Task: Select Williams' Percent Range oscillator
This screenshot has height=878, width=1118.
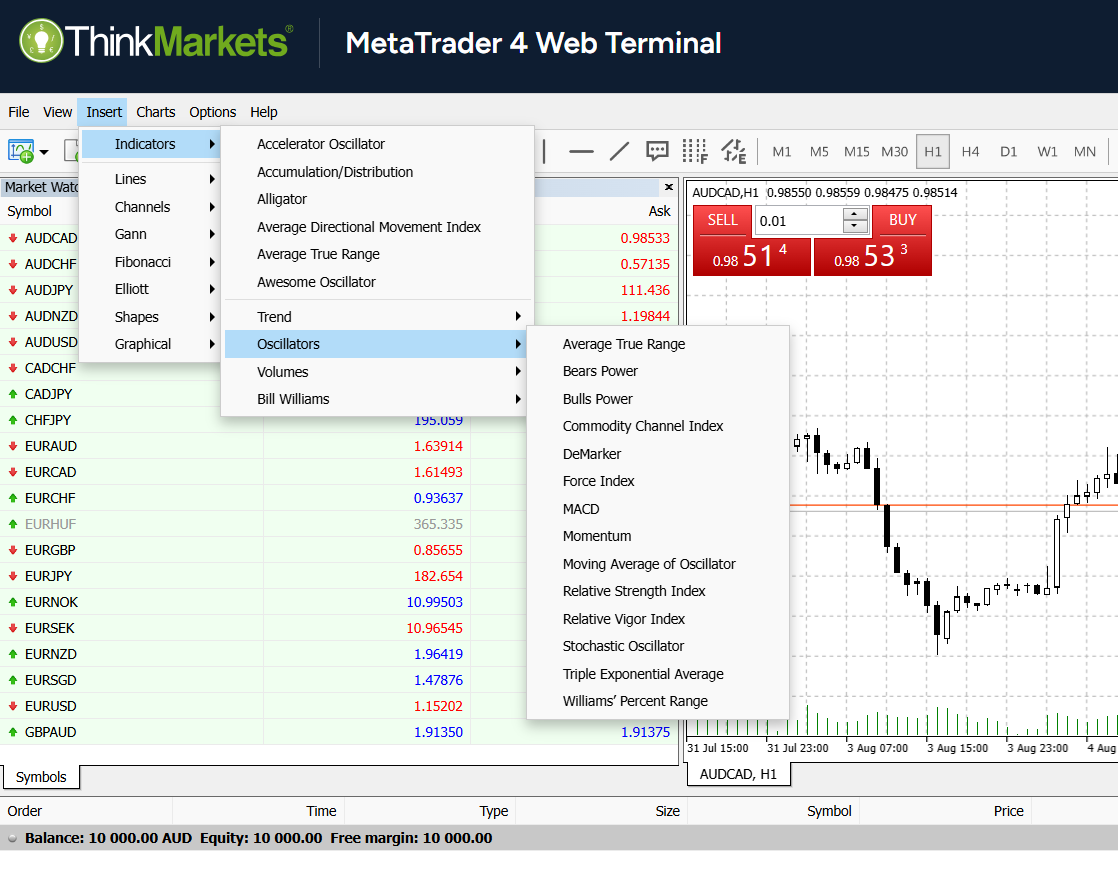Action: [x=657, y=701]
